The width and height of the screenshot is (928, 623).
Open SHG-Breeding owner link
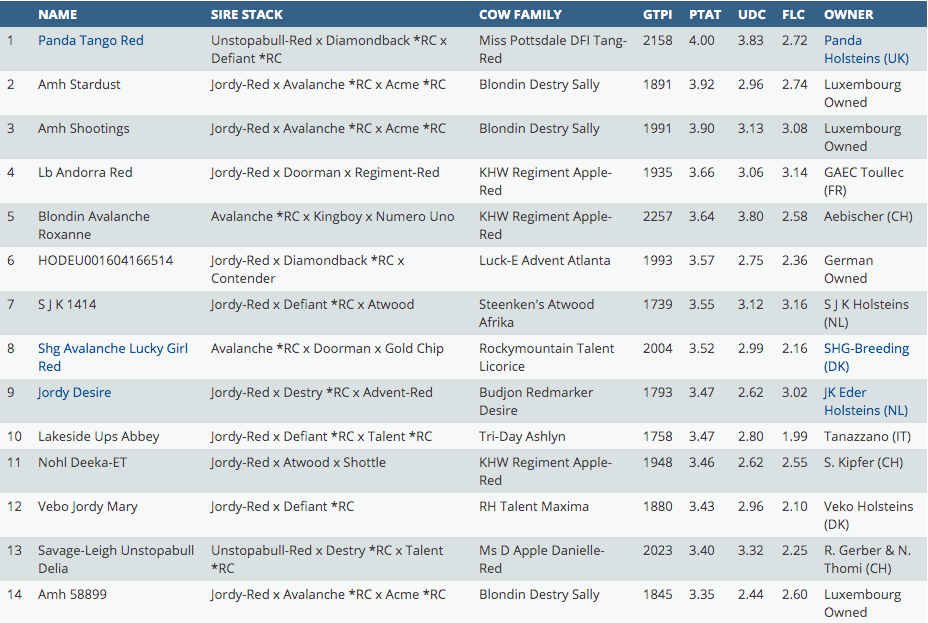(x=866, y=349)
